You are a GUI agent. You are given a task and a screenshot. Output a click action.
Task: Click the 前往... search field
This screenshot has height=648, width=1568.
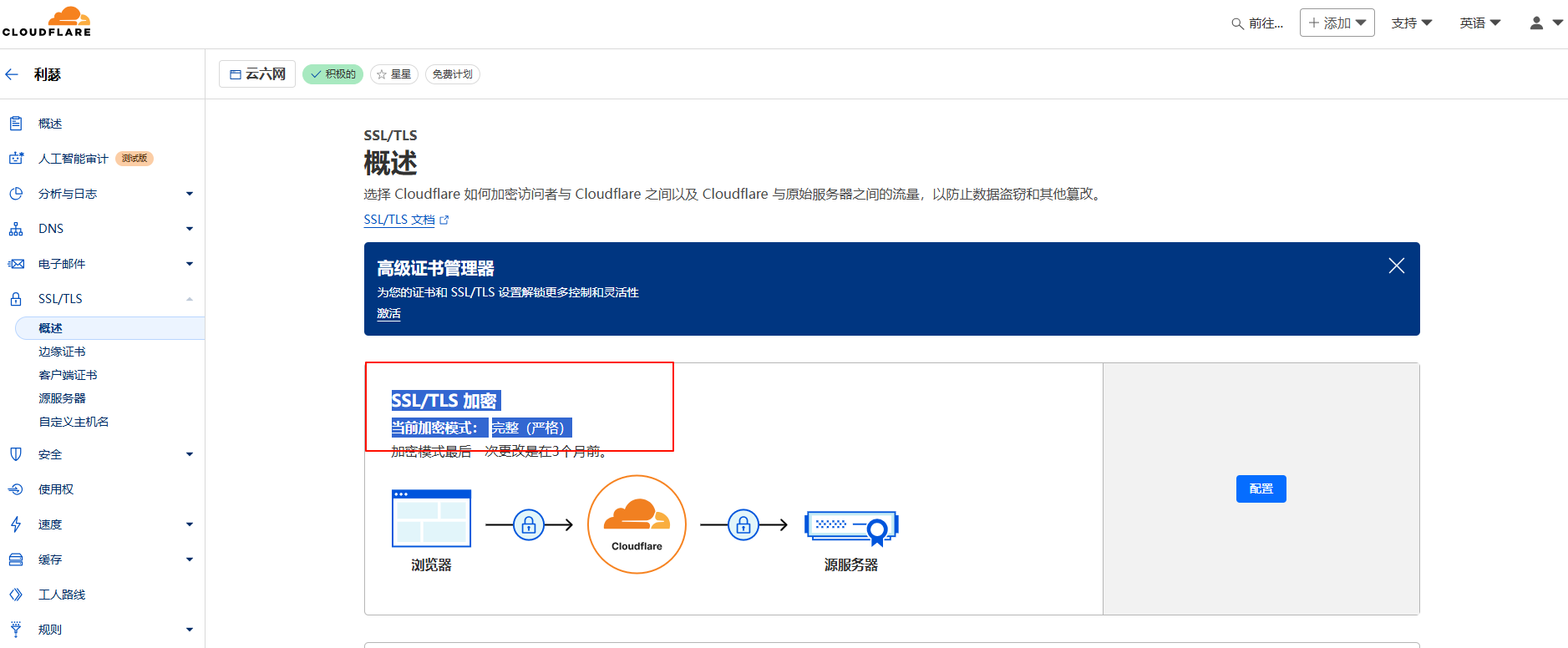[x=1258, y=23]
